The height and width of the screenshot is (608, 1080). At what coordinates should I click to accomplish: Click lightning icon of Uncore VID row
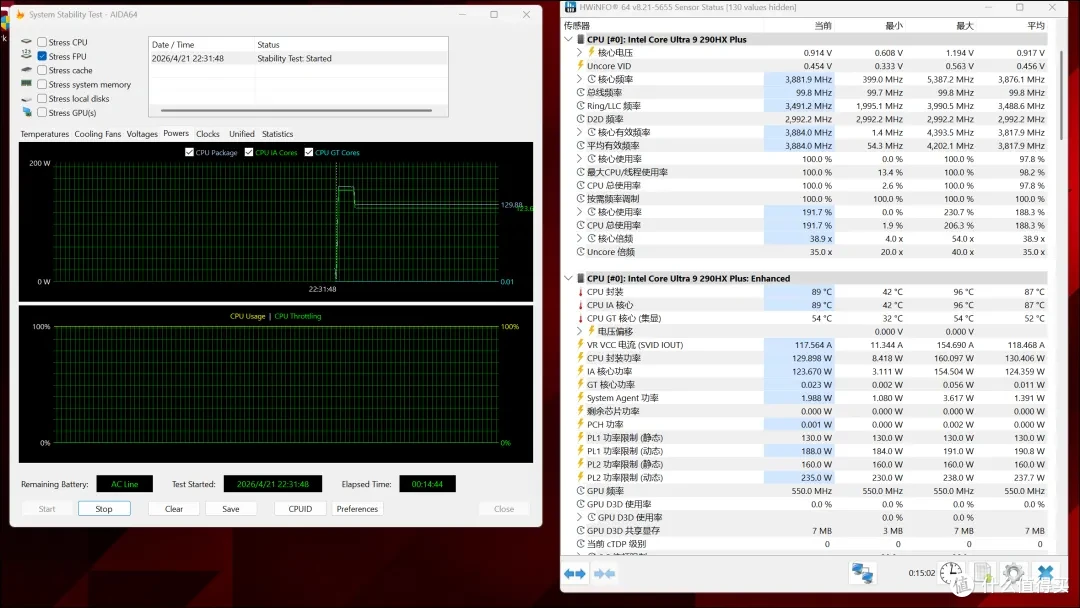click(581, 65)
